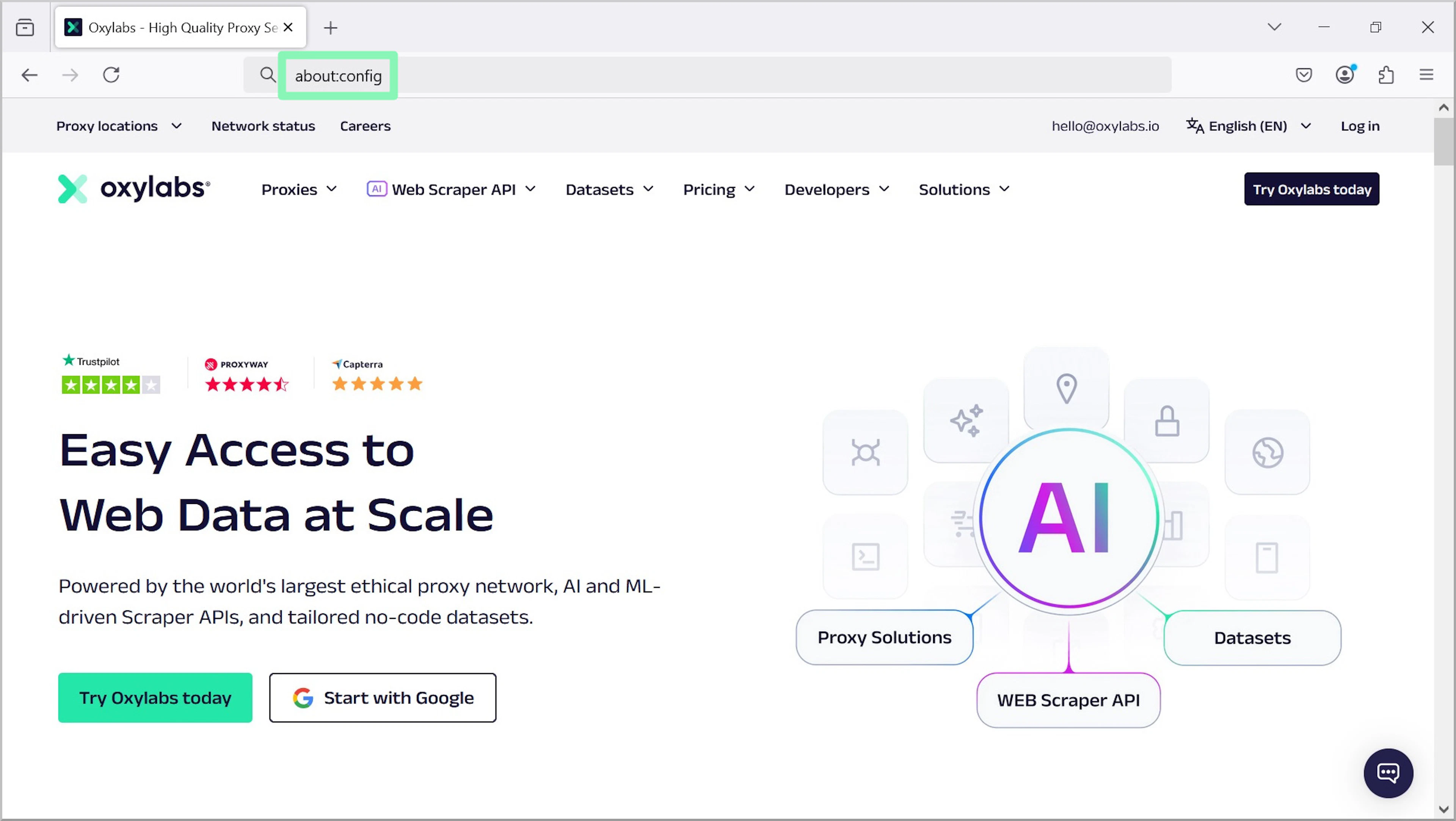Go forward with the forward arrow
The image size is (1456, 821).
[x=70, y=75]
